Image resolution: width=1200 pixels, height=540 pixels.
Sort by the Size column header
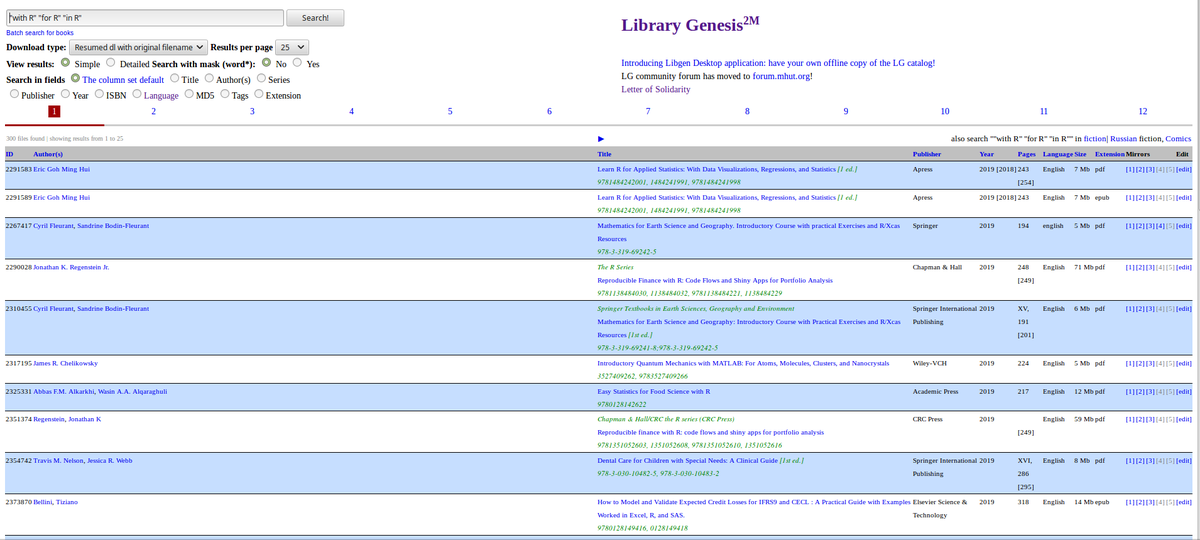coord(1080,154)
